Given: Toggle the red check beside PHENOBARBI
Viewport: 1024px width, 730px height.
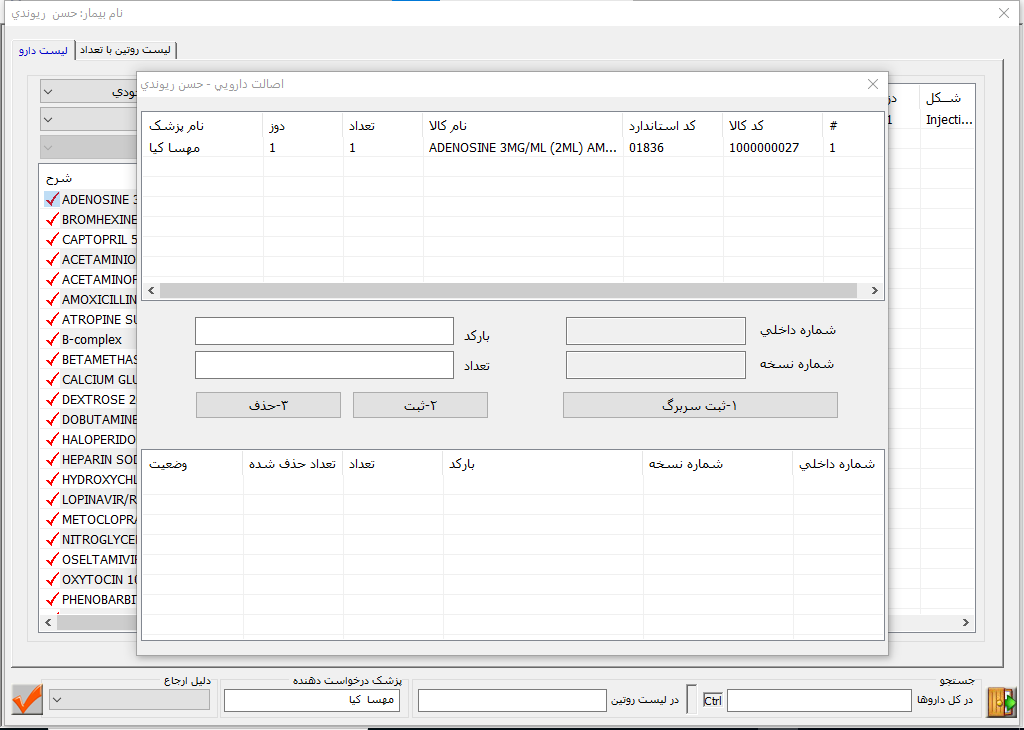Looking at the screenshot, I should click(52, 599).
